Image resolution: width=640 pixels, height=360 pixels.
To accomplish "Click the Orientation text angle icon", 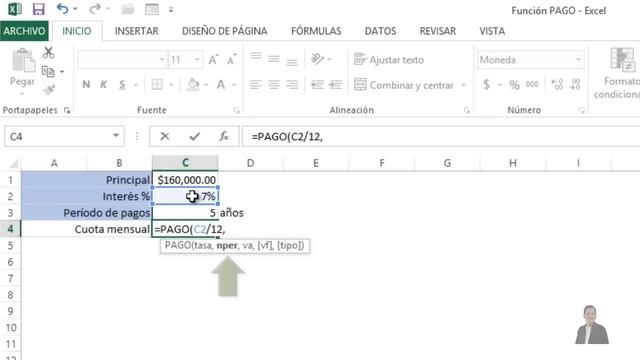I will pos(317,59).
